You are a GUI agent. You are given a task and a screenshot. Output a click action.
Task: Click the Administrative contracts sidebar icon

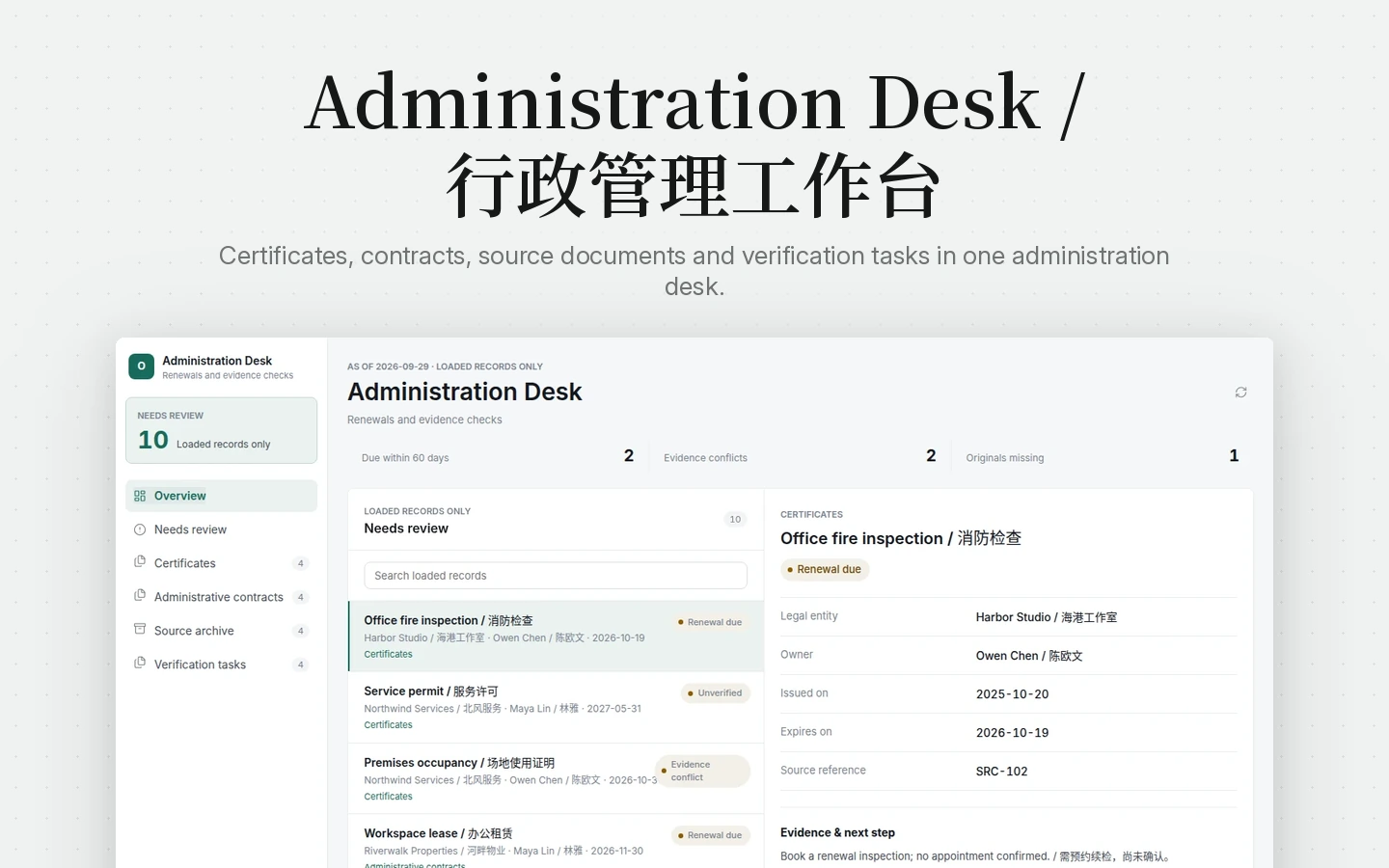click(x=140, y=596)
